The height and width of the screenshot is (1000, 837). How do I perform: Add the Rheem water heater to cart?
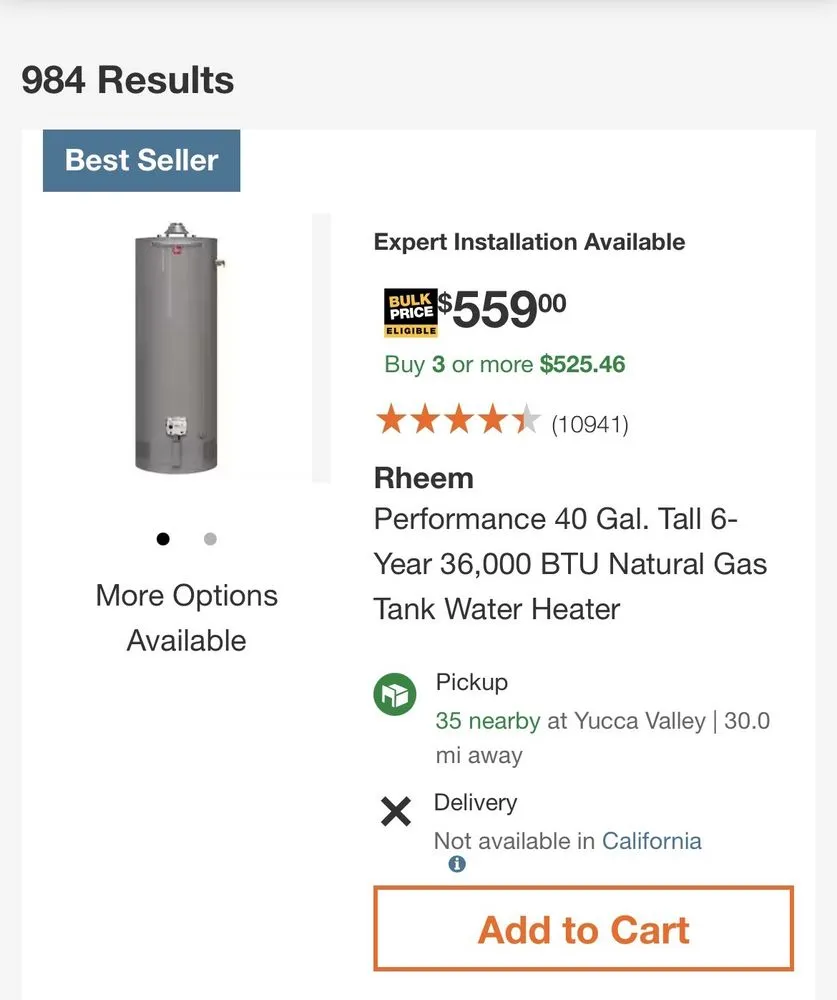583,929
